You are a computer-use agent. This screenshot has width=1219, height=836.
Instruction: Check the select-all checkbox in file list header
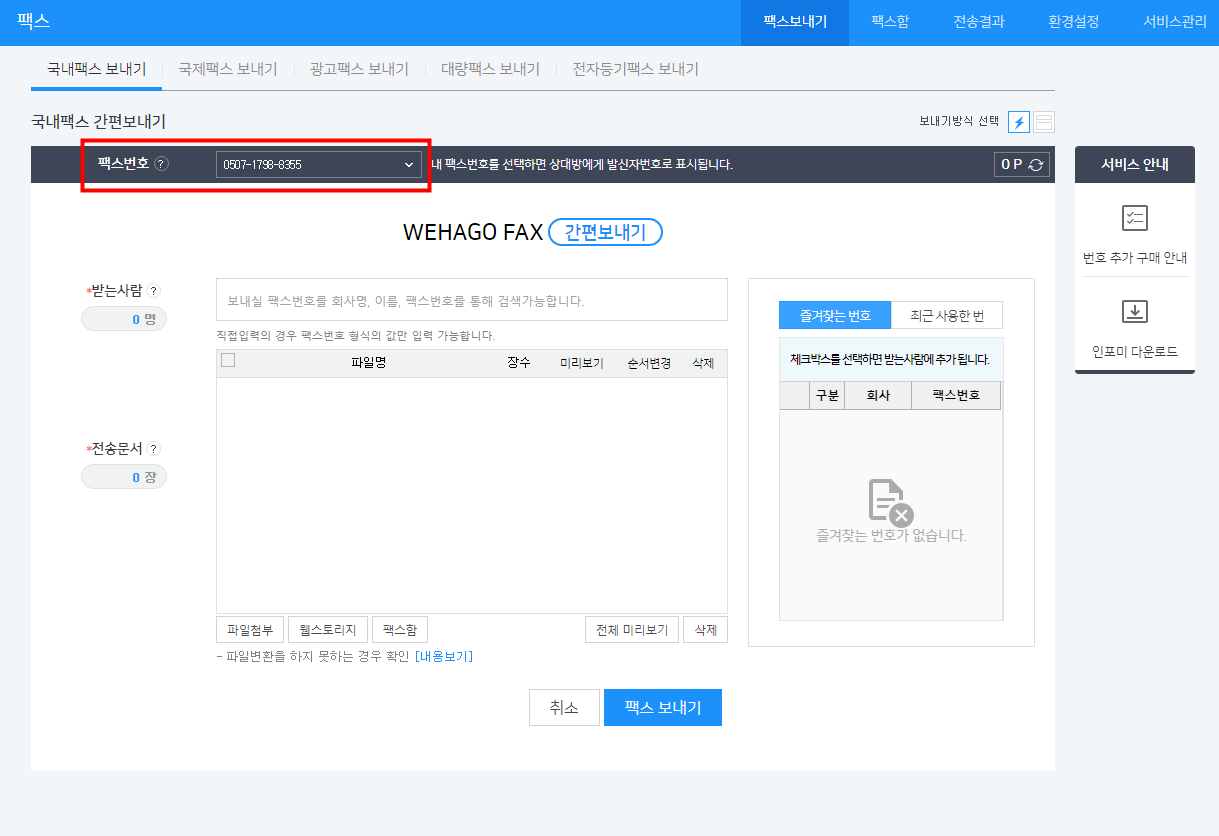pos(228,361)
